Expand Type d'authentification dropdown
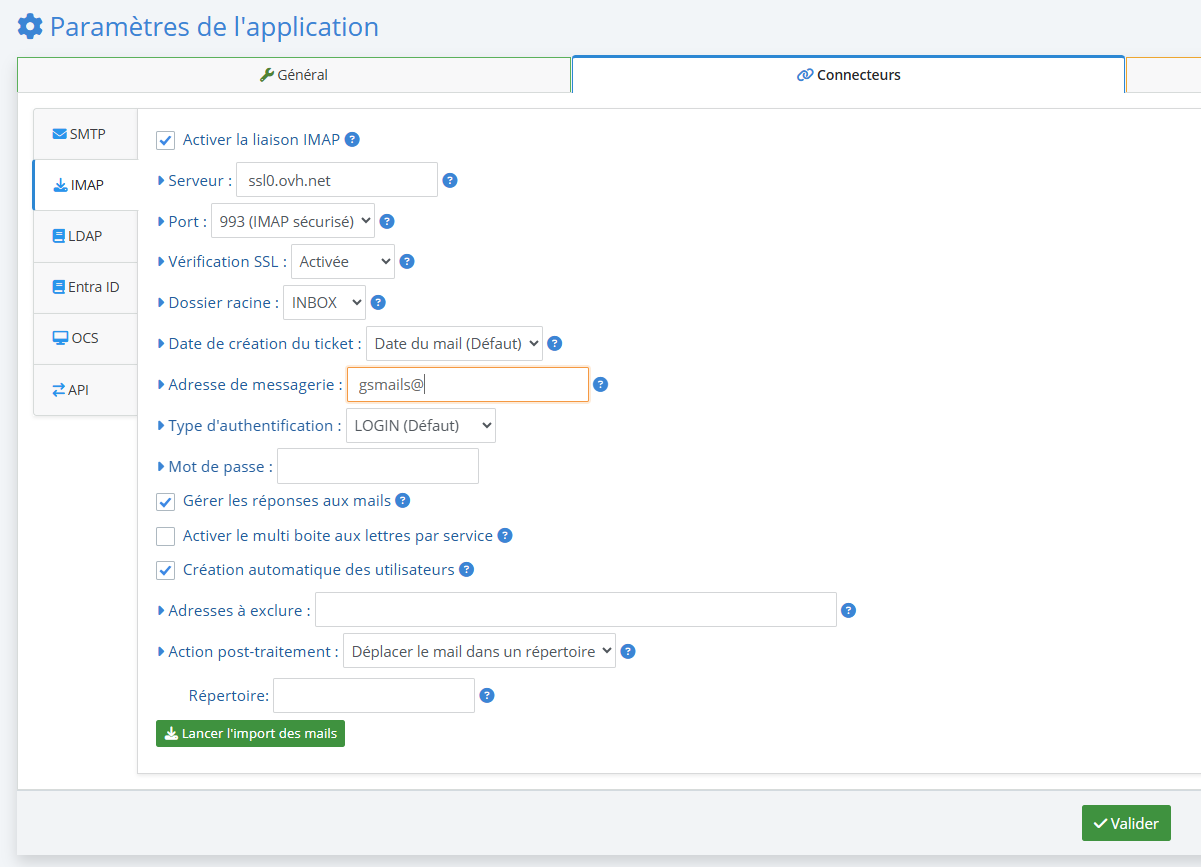 pos(420,426)
